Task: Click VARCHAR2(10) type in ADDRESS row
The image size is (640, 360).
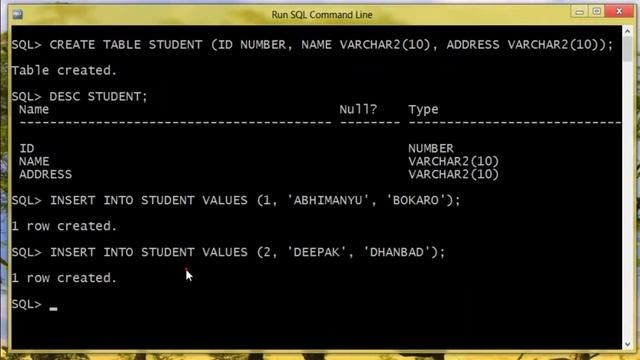Action: (x=453, y=174)
